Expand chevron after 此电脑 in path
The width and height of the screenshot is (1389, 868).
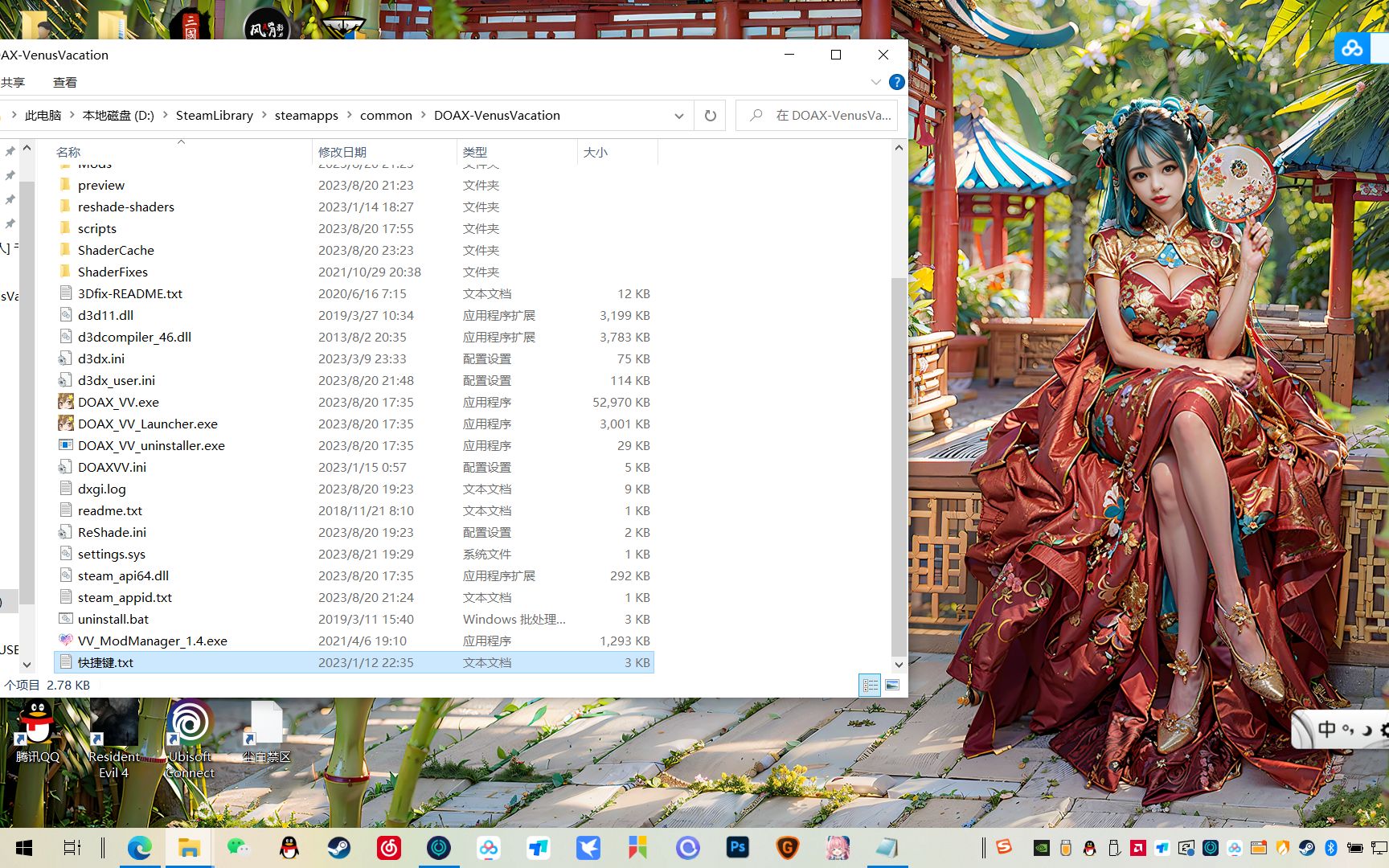tap(72, 116)
